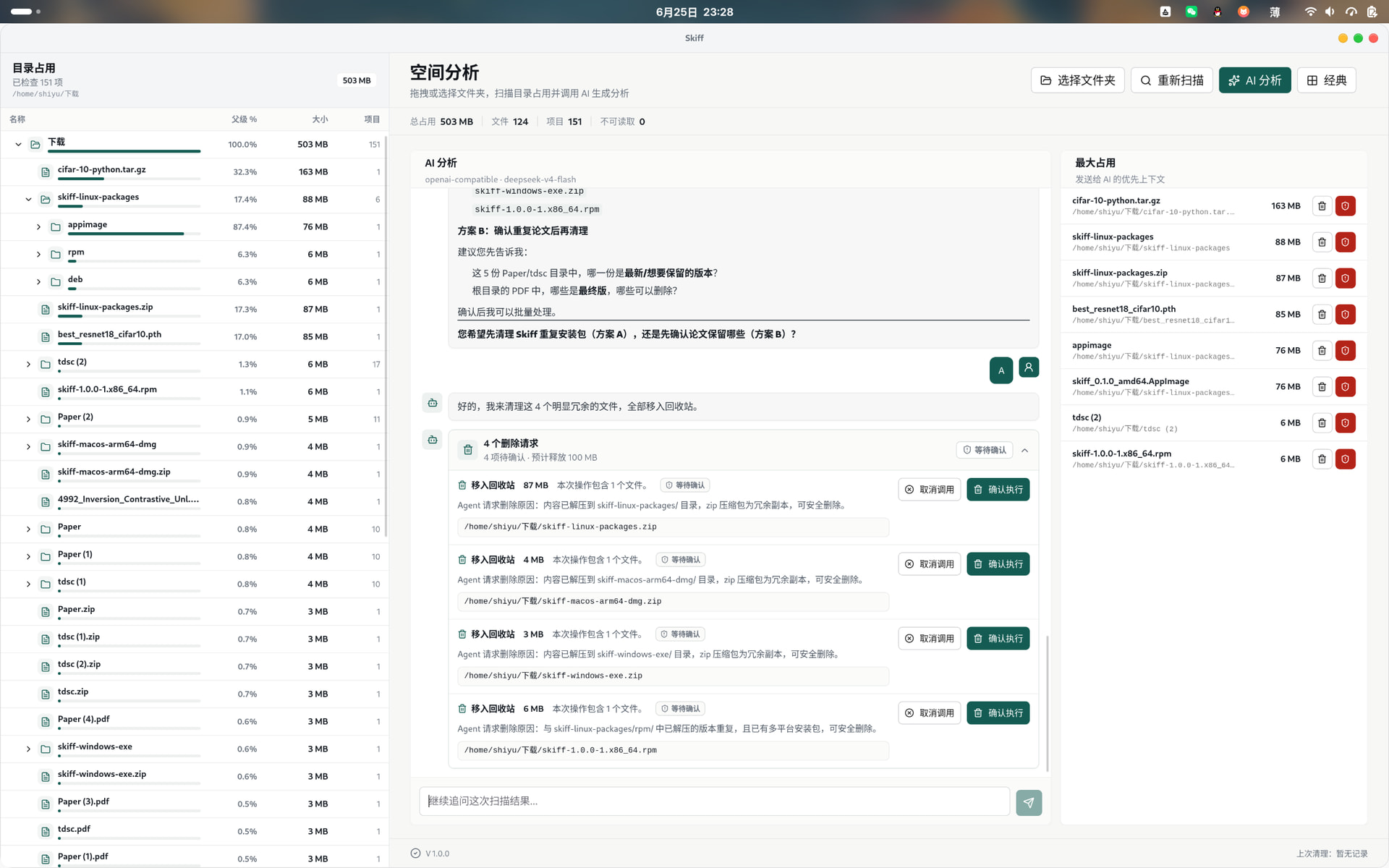
Task: Open the volume control in the top bar
Action: click(1330, 12)
